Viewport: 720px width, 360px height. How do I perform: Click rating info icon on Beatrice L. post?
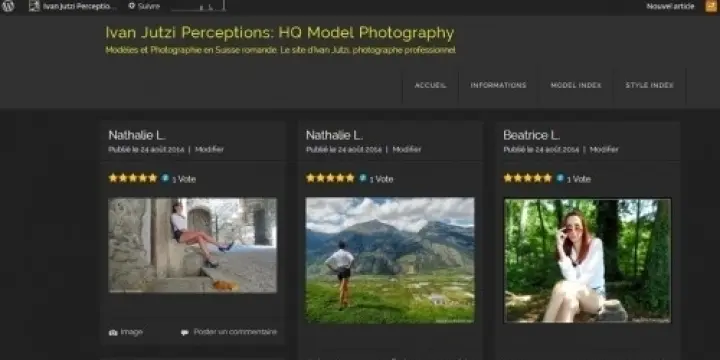tap(560, 178)
